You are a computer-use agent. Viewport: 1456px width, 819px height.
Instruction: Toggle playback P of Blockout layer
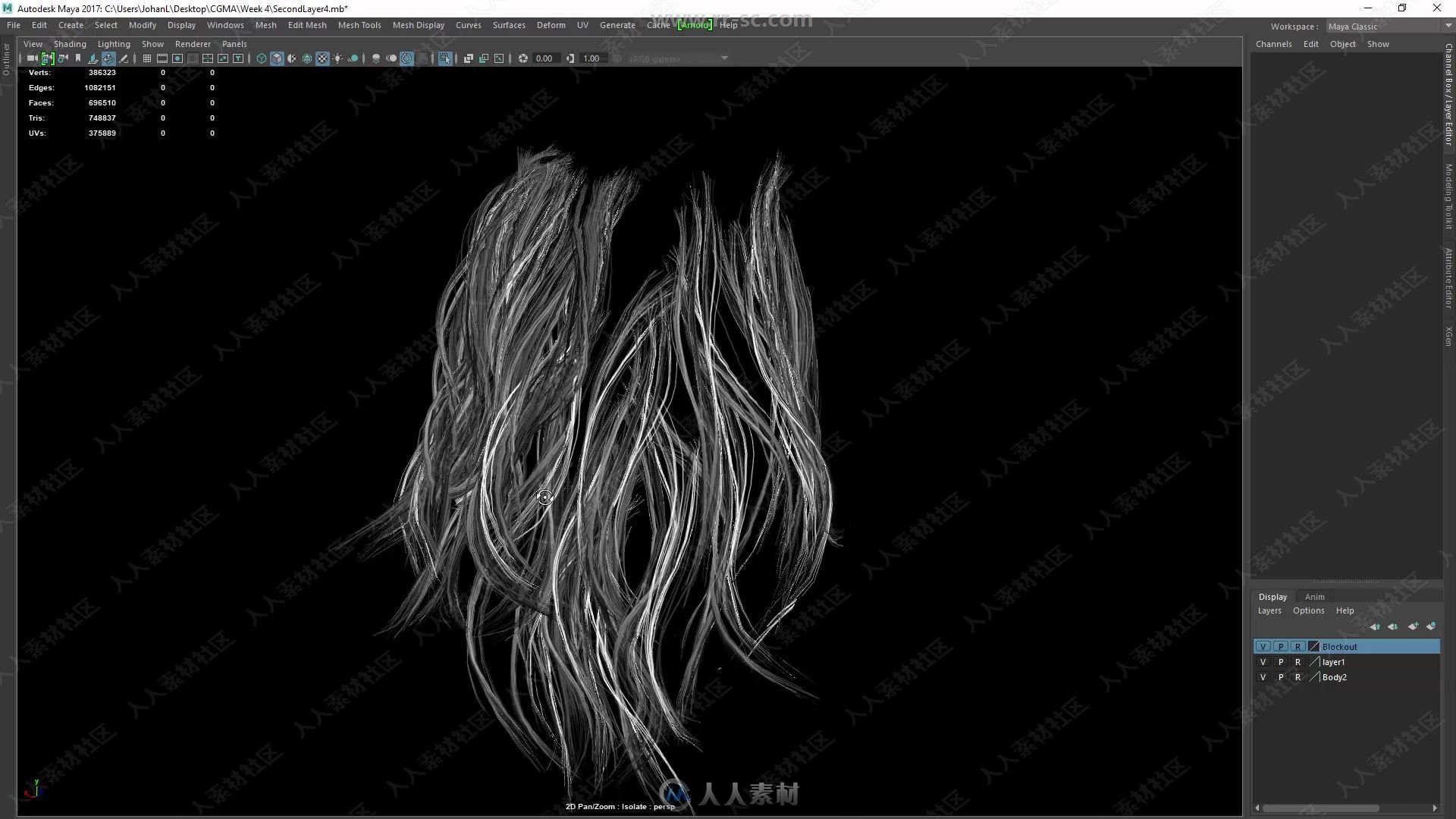click(1281, 647)
